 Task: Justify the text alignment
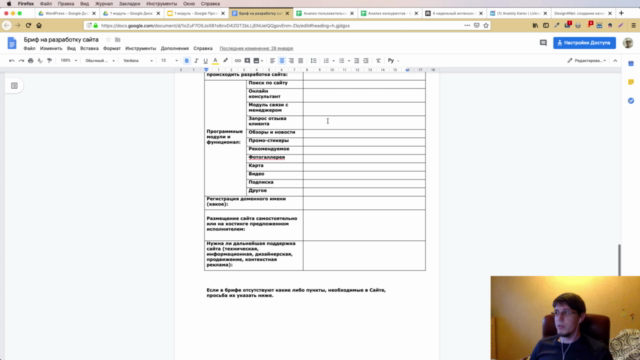click(300, 61)
